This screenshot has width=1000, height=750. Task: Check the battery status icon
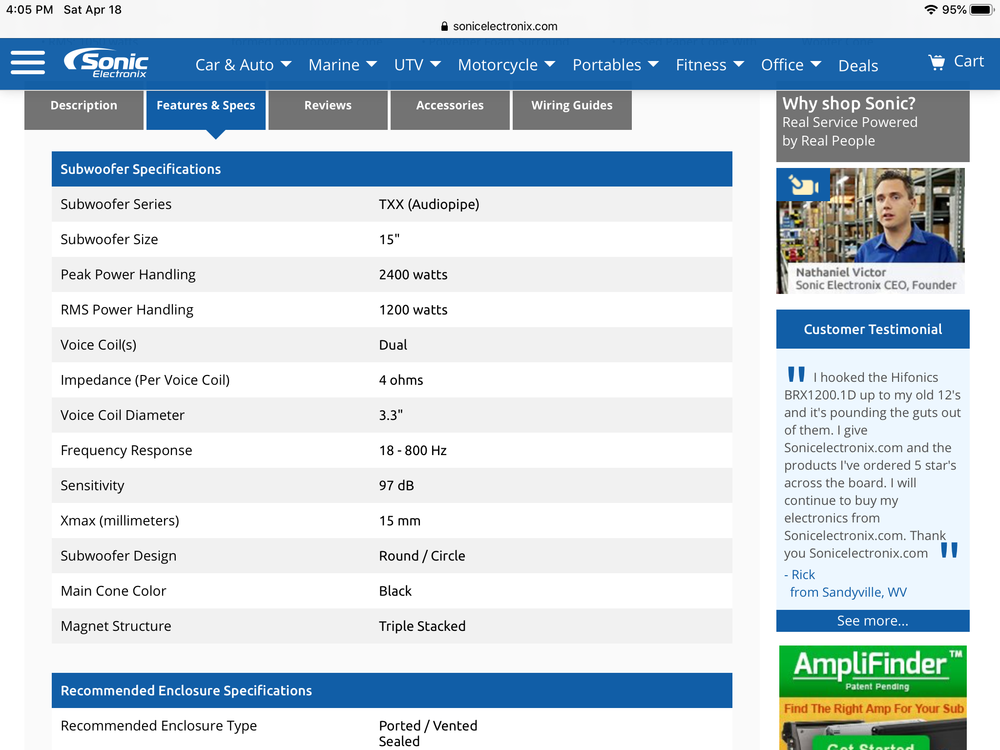tap(982, 10)
